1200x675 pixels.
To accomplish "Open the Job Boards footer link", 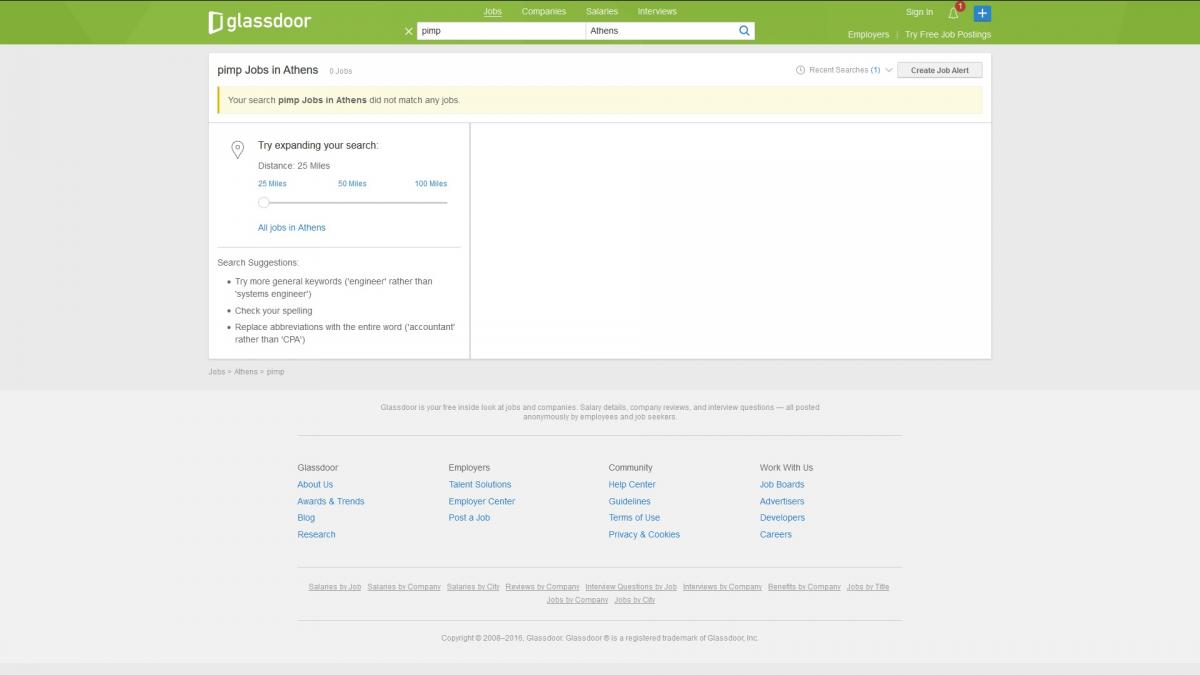I will (x=782, y=485).
